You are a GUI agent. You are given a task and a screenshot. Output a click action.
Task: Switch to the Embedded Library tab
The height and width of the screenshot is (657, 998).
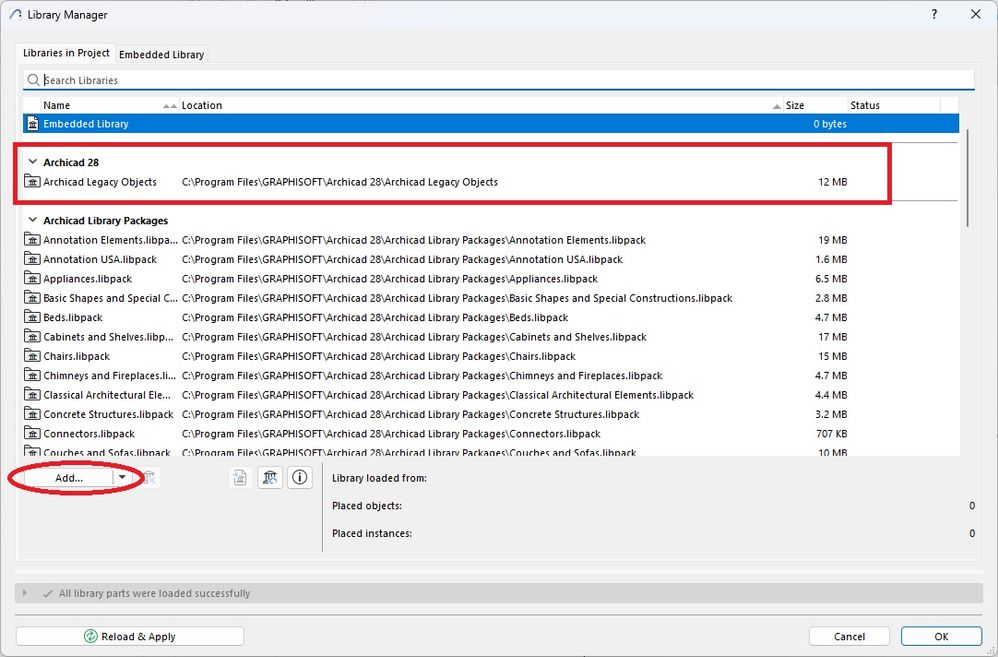click(x=162, y=55)
